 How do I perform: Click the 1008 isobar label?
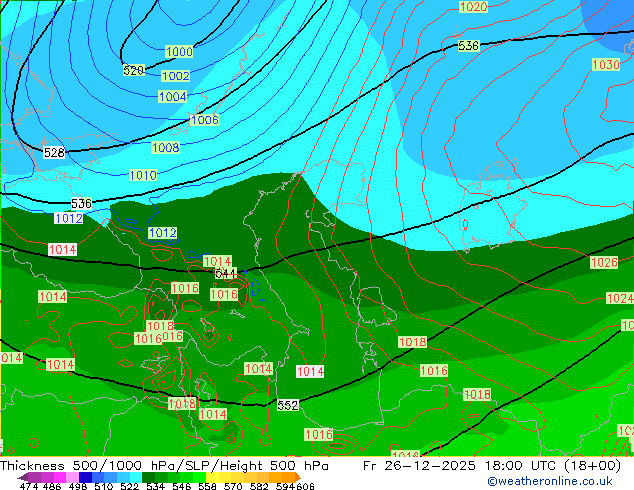(165, 148)
